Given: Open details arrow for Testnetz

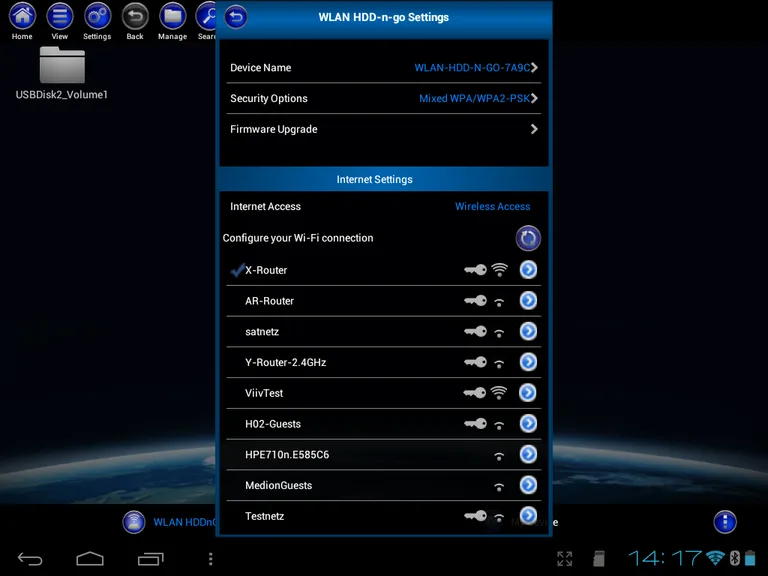Looking at the screenshot, I should pos(528,515).
